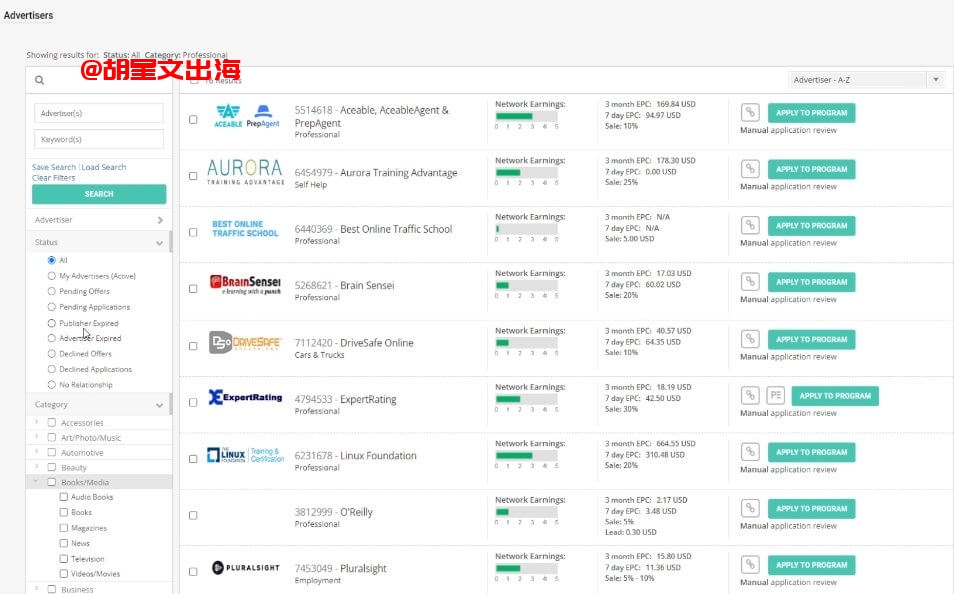The image size is (954, 594).
Task: Get links icon for Best Online Traffic School
Action: [x=750, y=225]
